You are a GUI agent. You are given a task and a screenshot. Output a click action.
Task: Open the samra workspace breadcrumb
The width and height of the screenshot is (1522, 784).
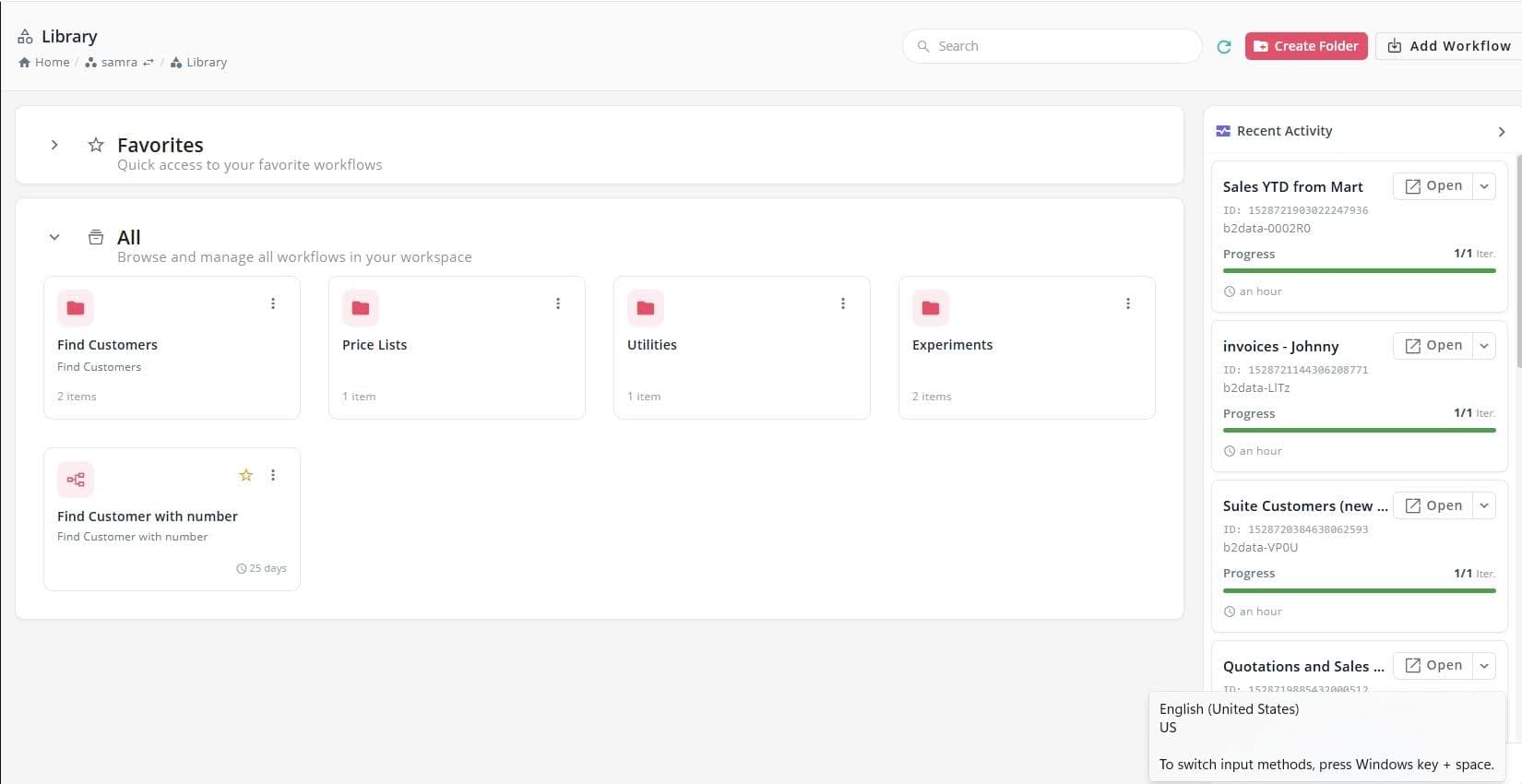(112, 63)
